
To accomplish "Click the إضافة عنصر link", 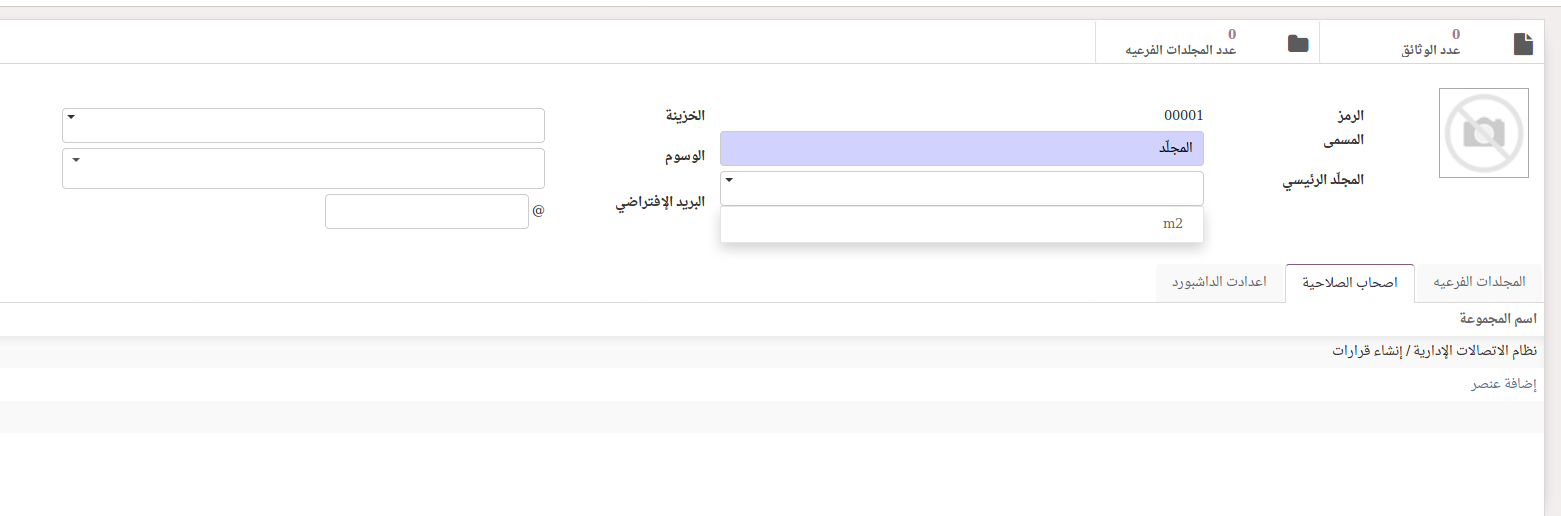I will point(1502,384).
